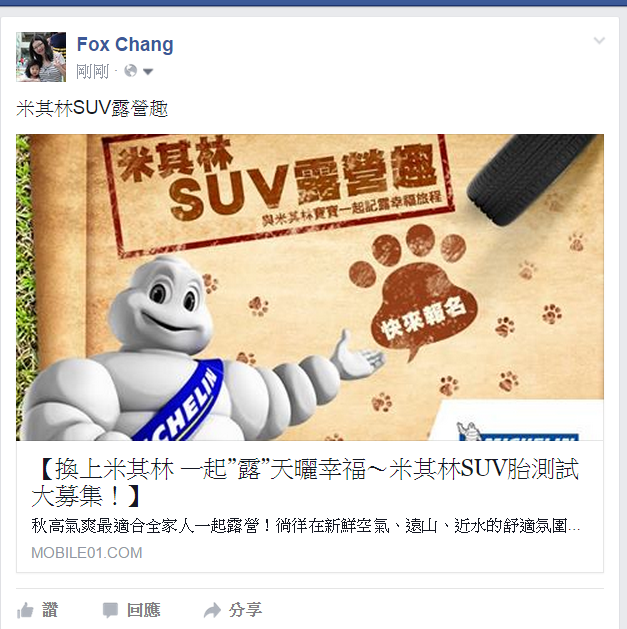Click the thumbs-up like icon

25,611
